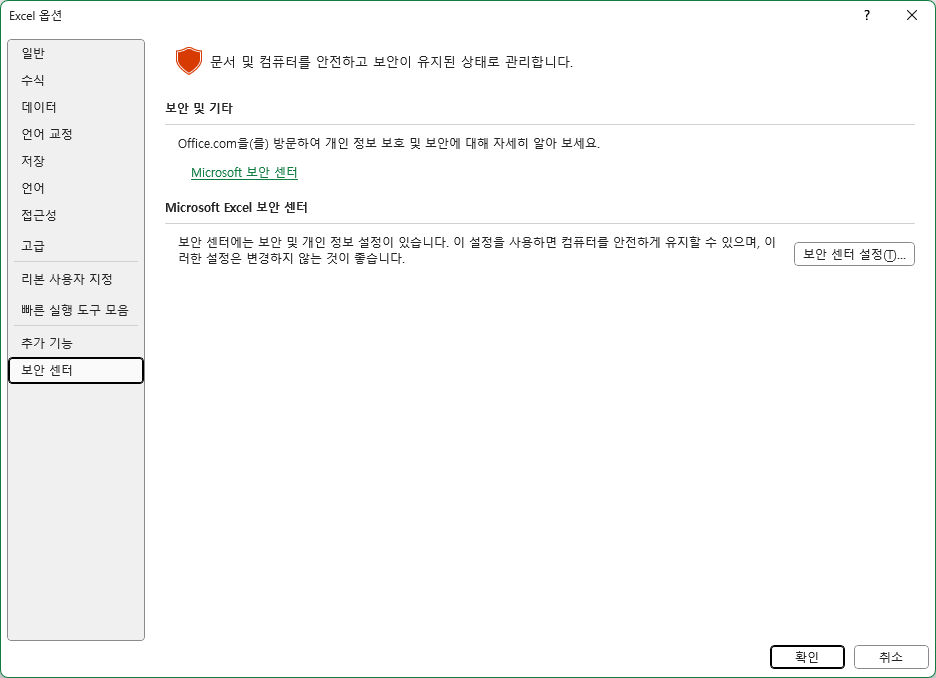
Task: Go to the 데이터 options page
Action: 76,107
